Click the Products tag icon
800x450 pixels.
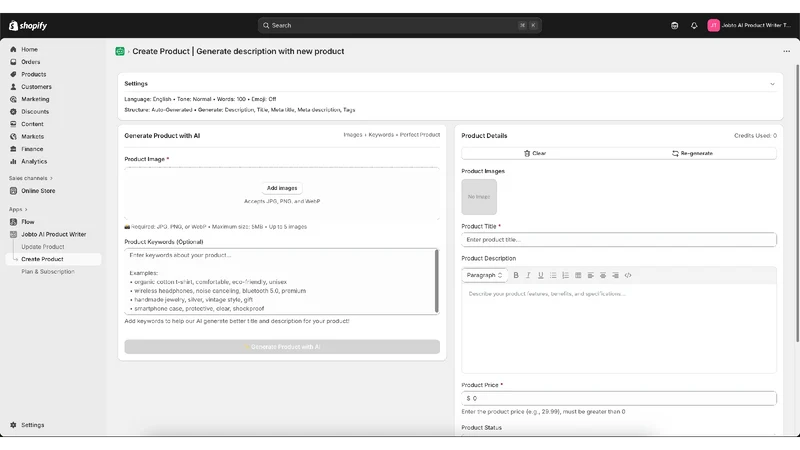13,74
